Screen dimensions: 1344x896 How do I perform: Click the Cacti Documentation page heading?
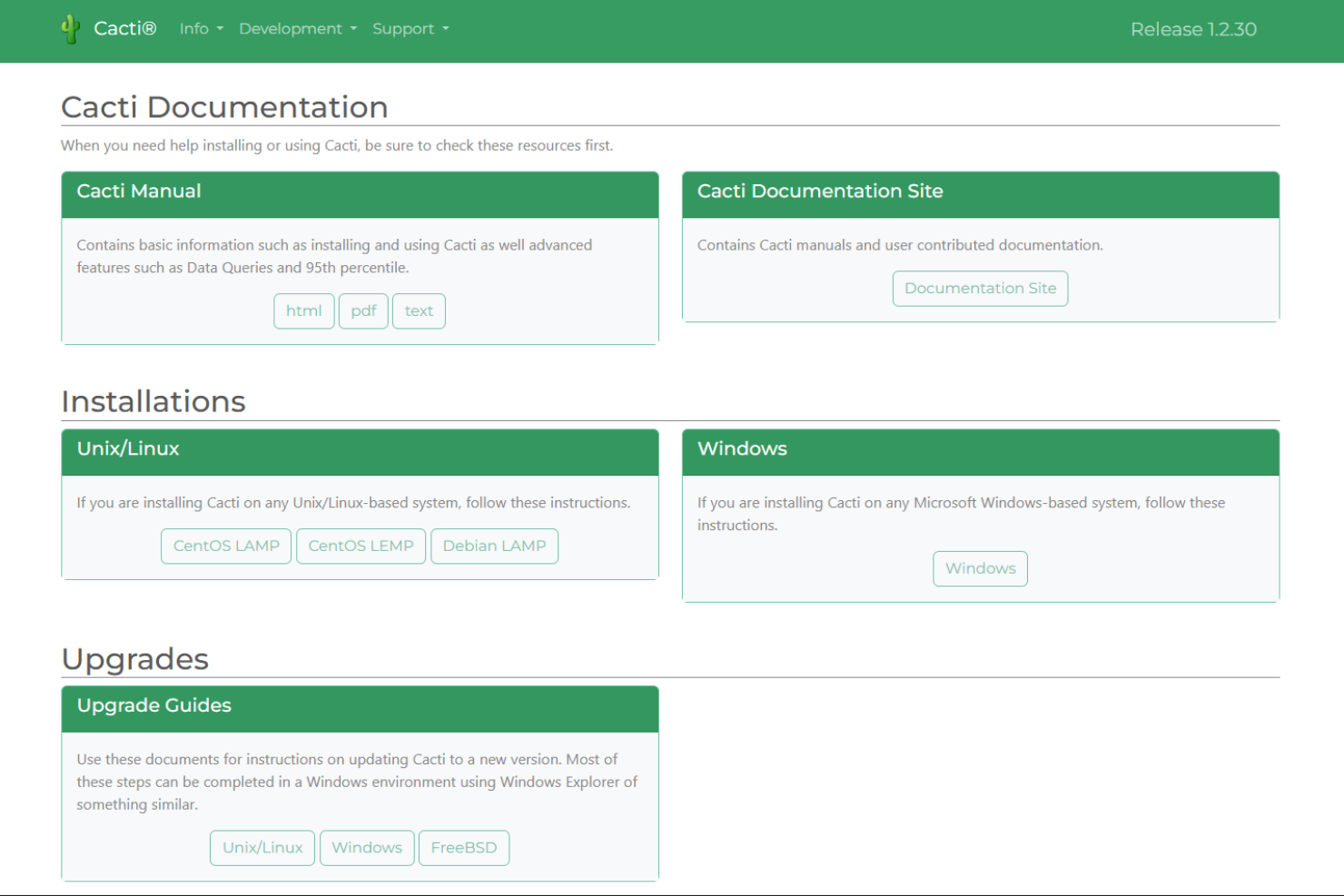point(224,107)
